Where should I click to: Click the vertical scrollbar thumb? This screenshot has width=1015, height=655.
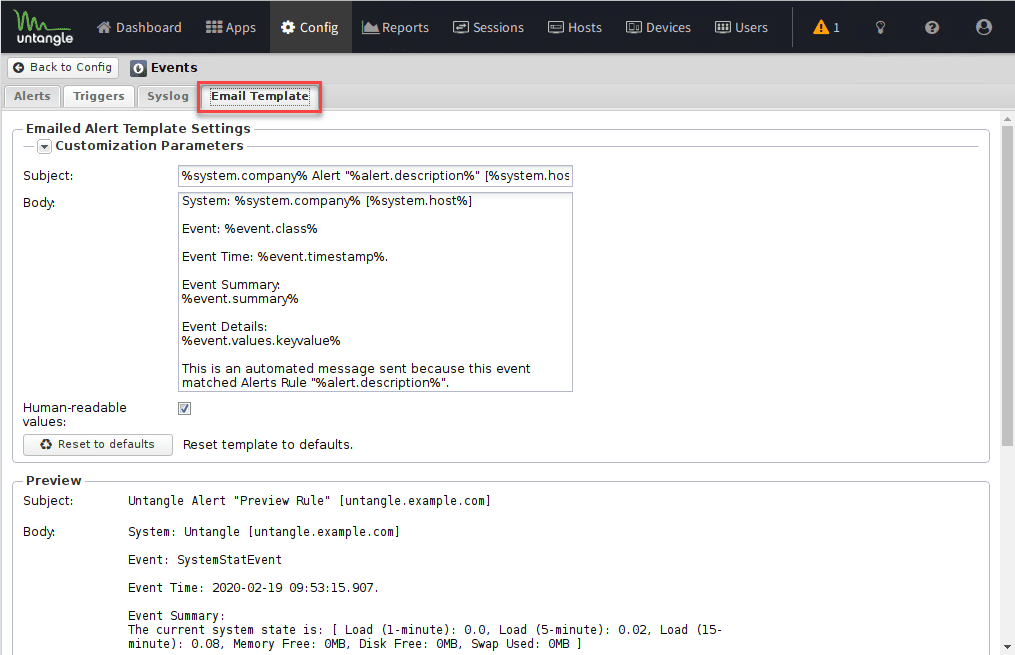[1007, 285]
